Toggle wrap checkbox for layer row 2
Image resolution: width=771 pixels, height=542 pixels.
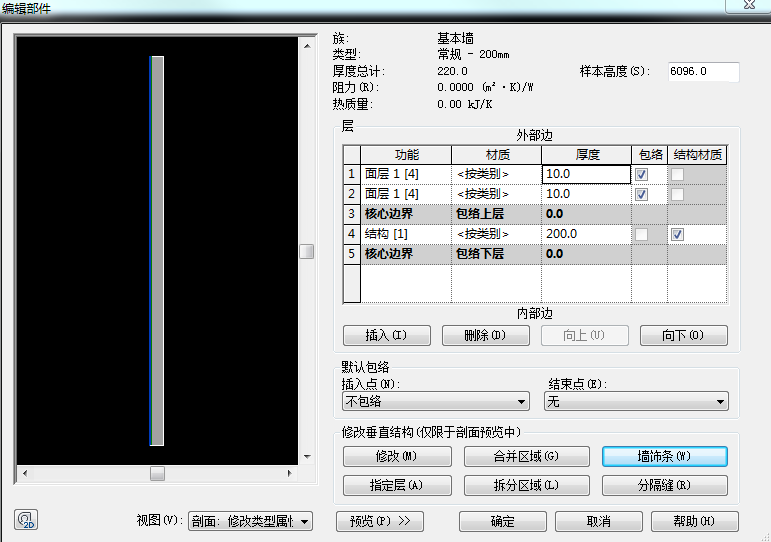641,194
